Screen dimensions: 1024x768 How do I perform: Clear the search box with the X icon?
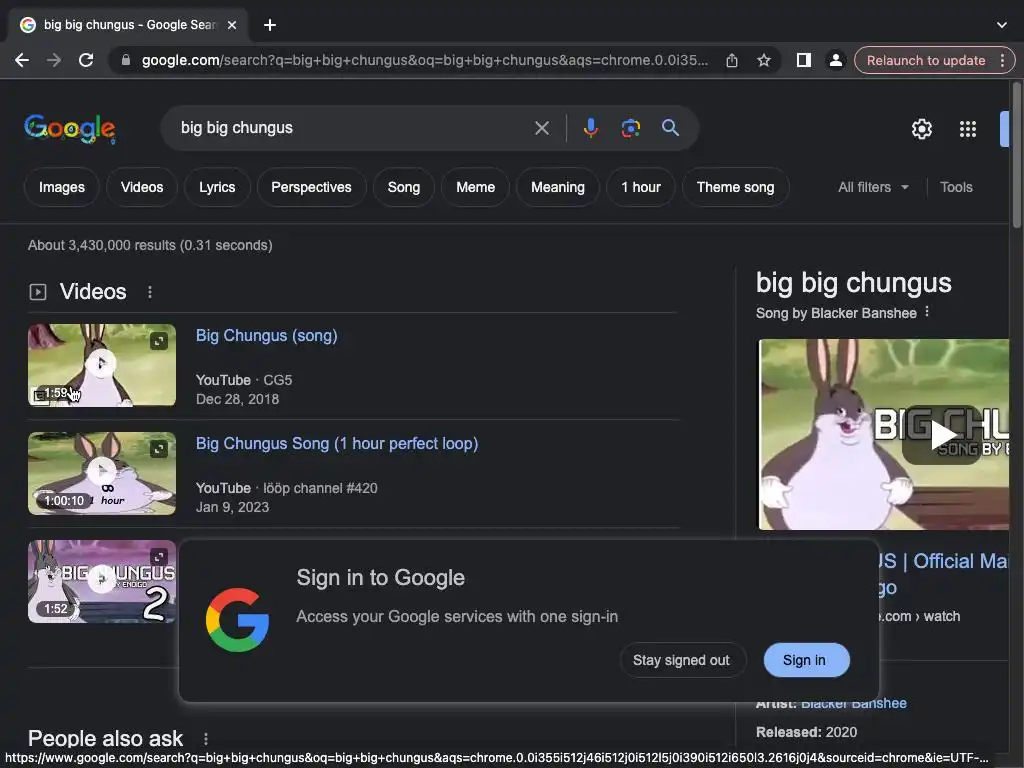pyautogui.click(x=541, y=128)
